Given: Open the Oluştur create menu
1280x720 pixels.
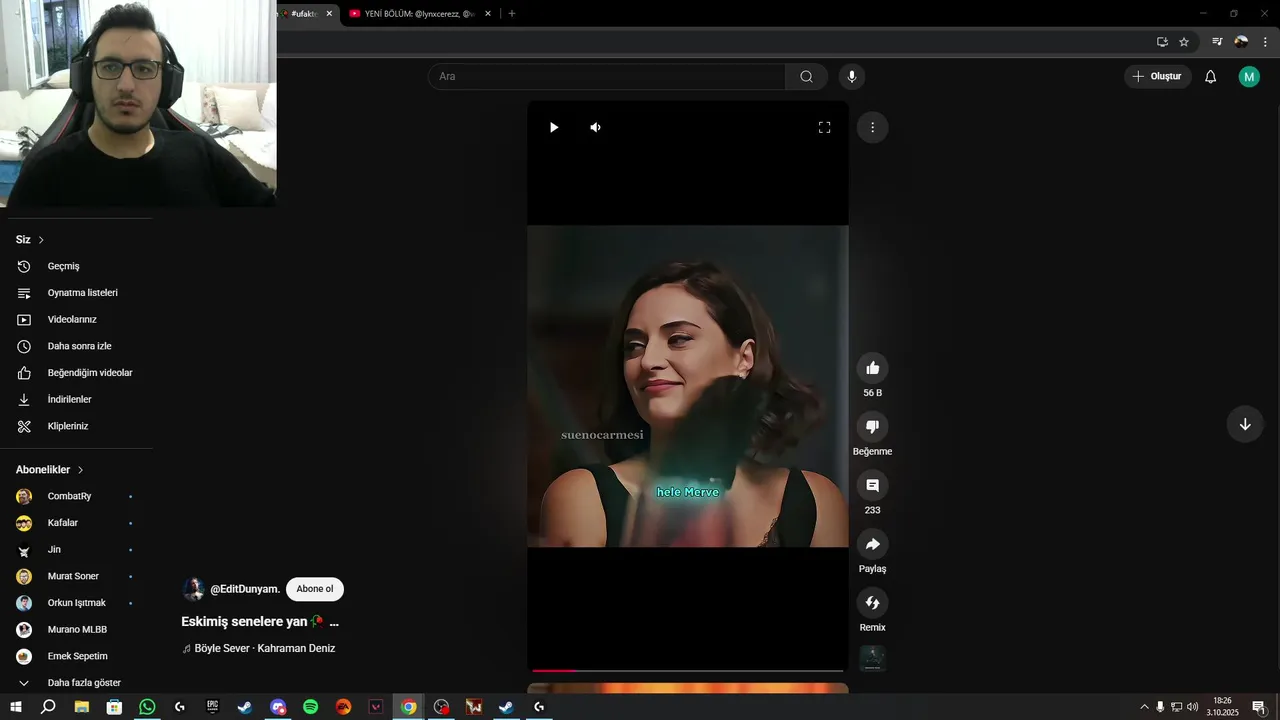Looking at the screenshot, I should point(1158,76).
